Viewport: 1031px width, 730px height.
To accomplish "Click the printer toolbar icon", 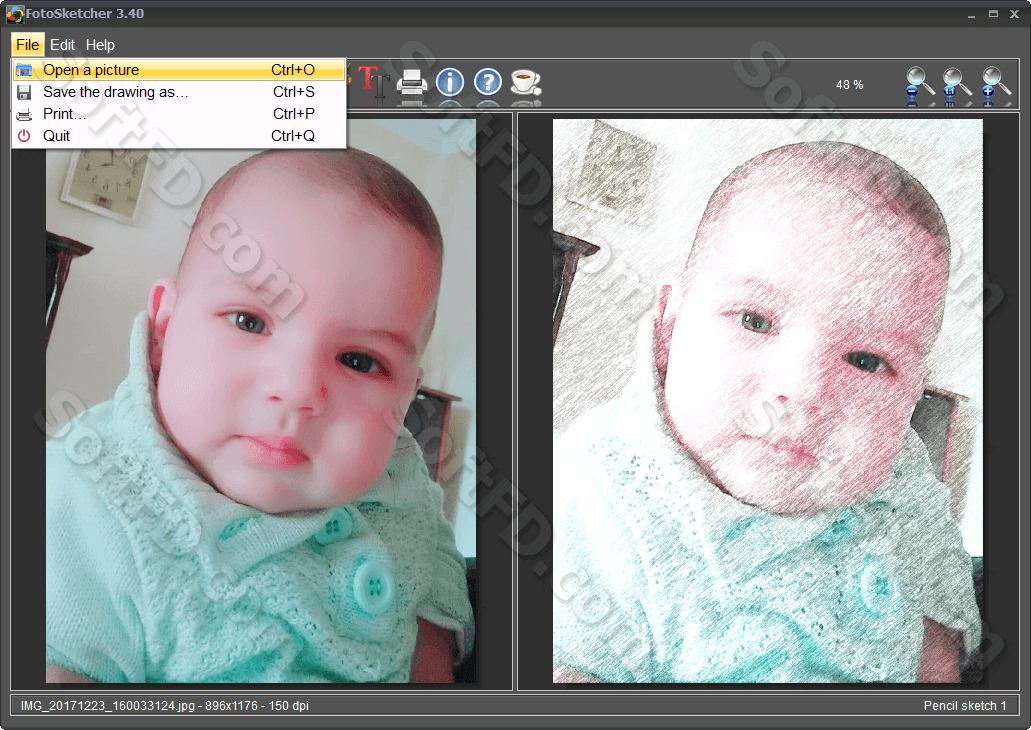I will 412,83.
